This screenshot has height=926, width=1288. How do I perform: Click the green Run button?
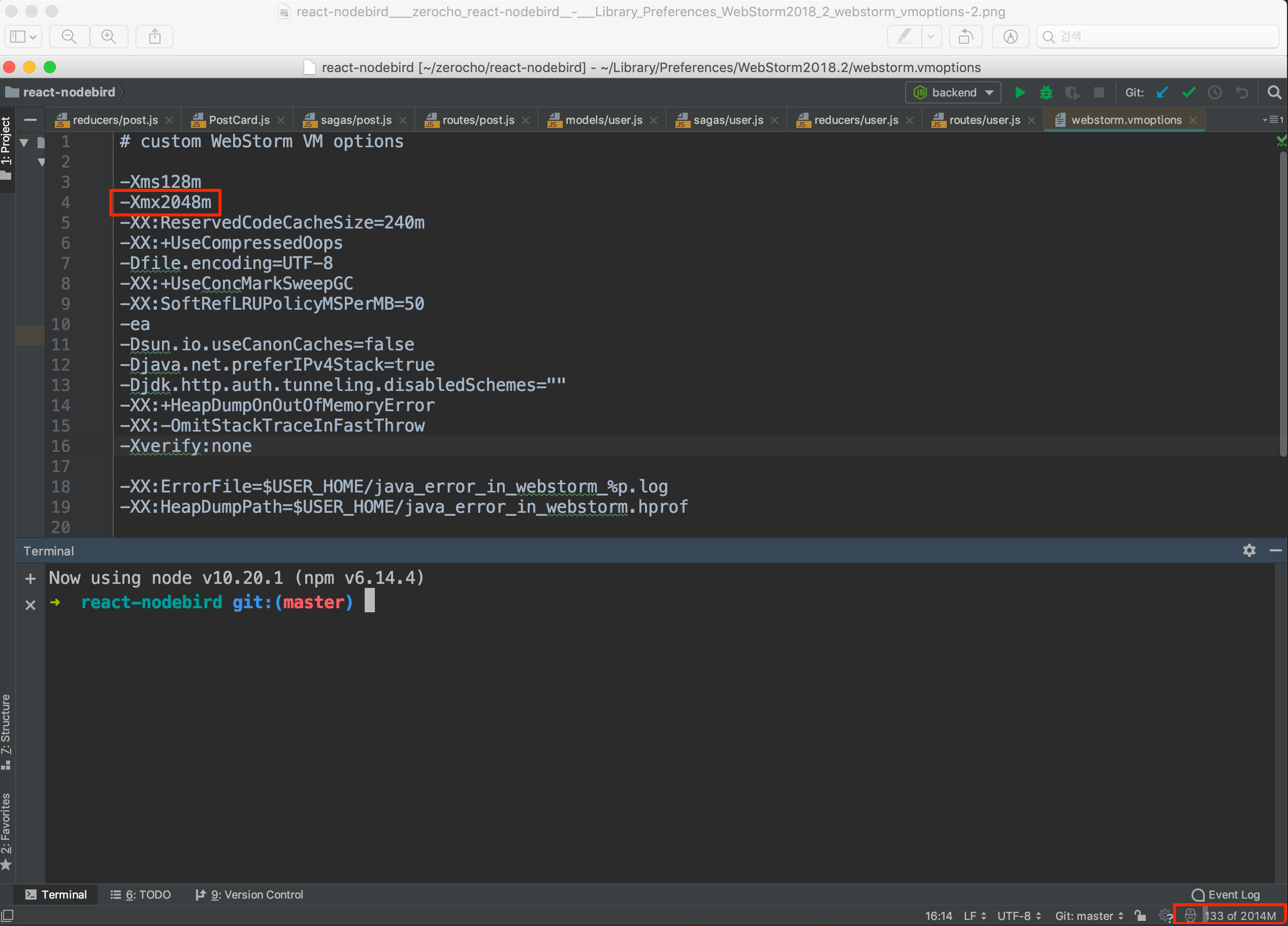1020,92
